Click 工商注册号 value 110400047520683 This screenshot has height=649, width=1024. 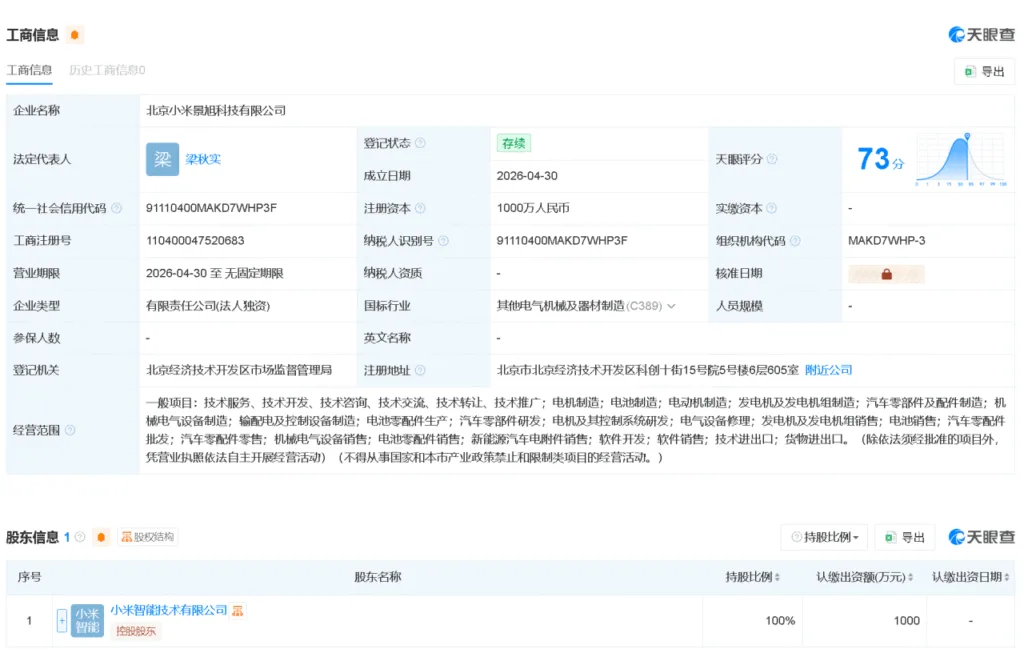tap(195, 240)
